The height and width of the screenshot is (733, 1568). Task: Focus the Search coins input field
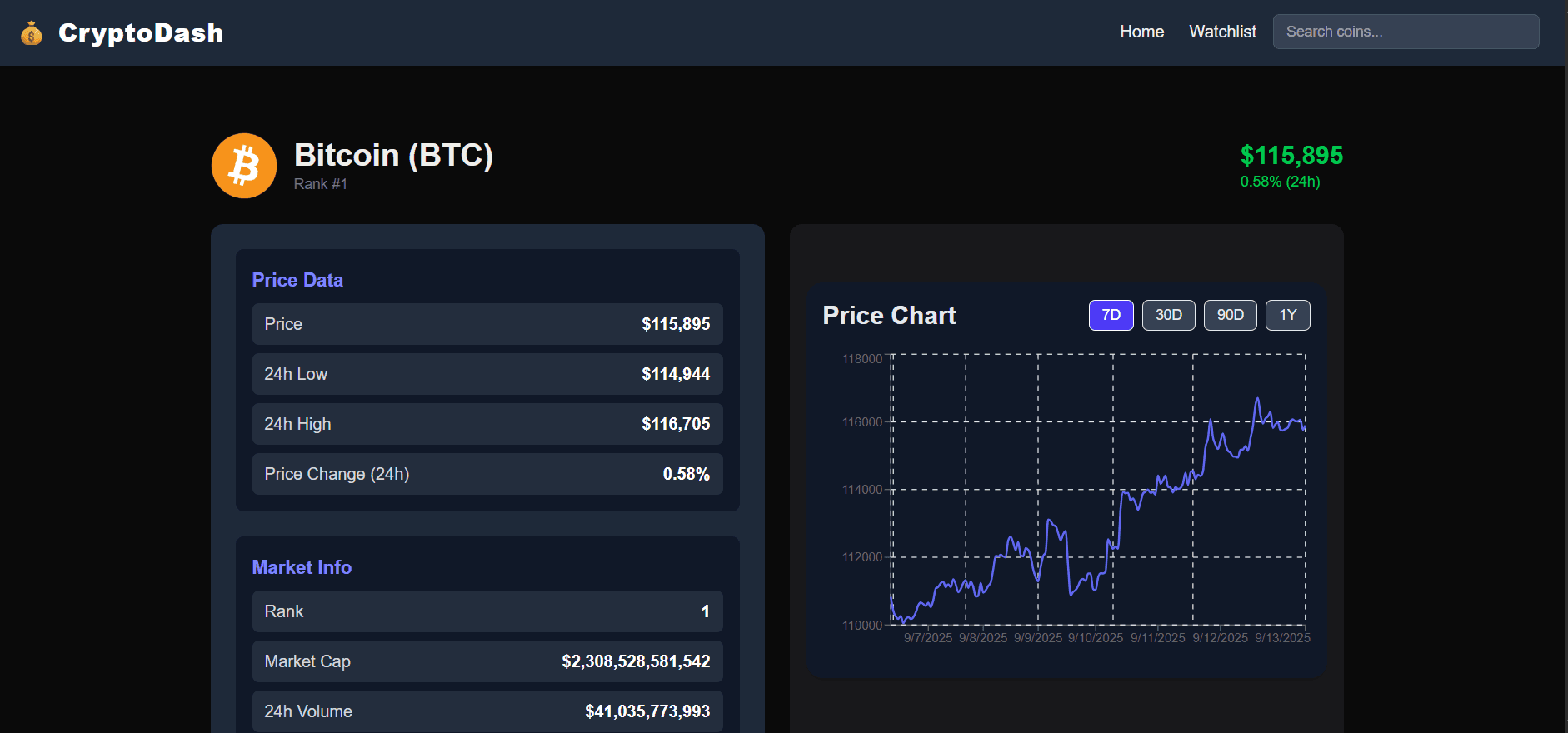[x=1406, y=32]
